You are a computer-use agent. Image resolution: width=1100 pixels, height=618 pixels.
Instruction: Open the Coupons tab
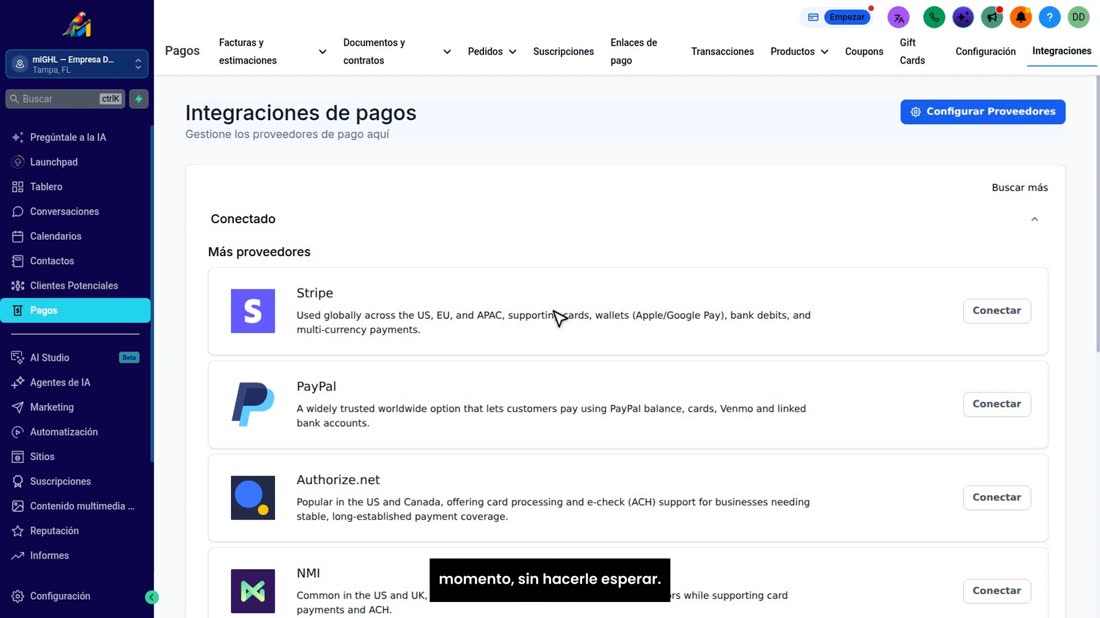tap(864, 51)
